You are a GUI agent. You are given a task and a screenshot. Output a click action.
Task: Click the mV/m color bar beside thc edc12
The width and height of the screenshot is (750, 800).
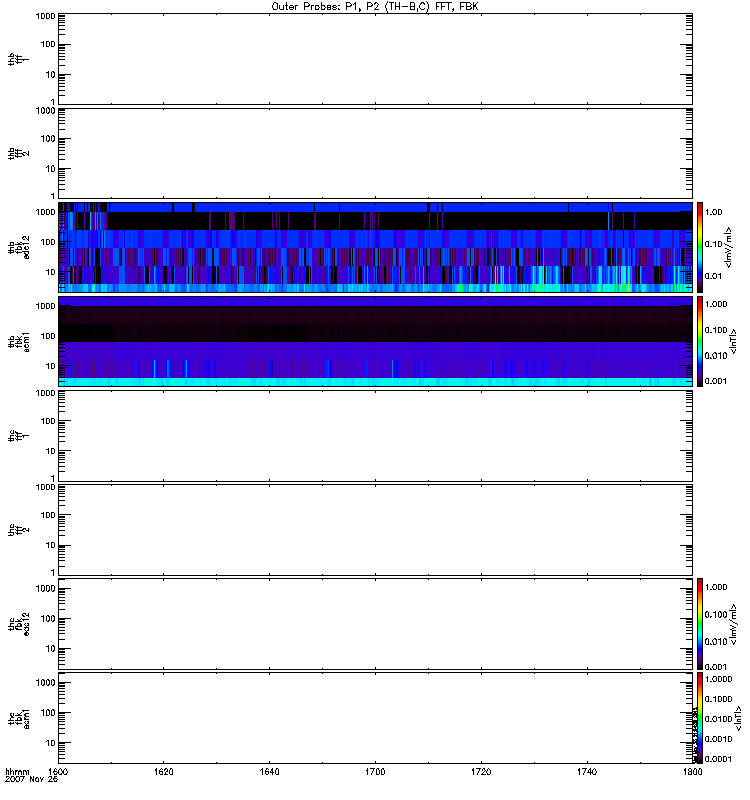(700, 624)
